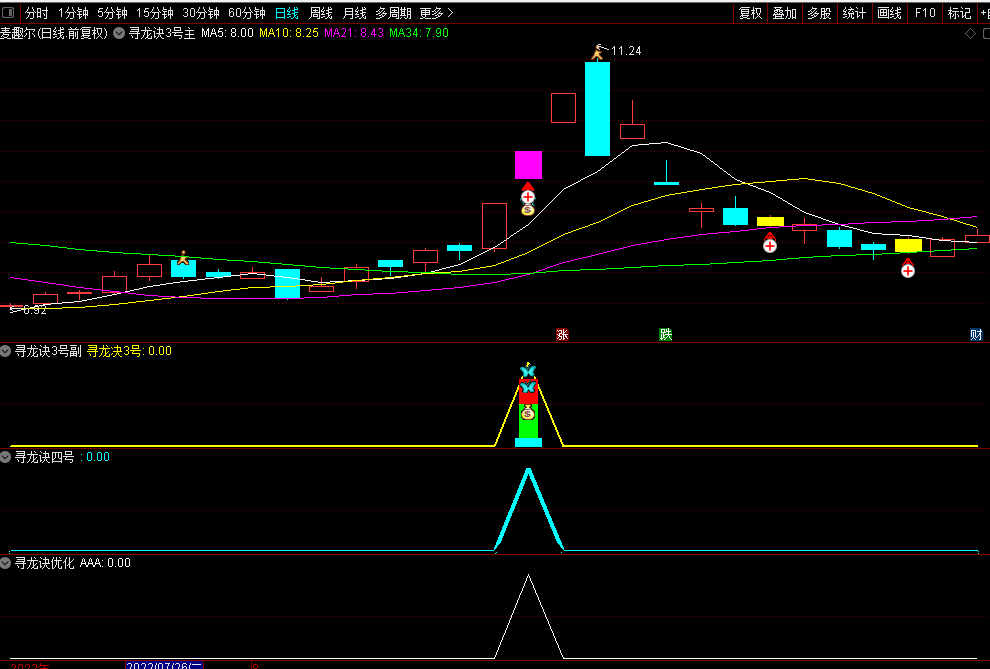Open the 更多 periods dropdown

[x=435, y=13]
